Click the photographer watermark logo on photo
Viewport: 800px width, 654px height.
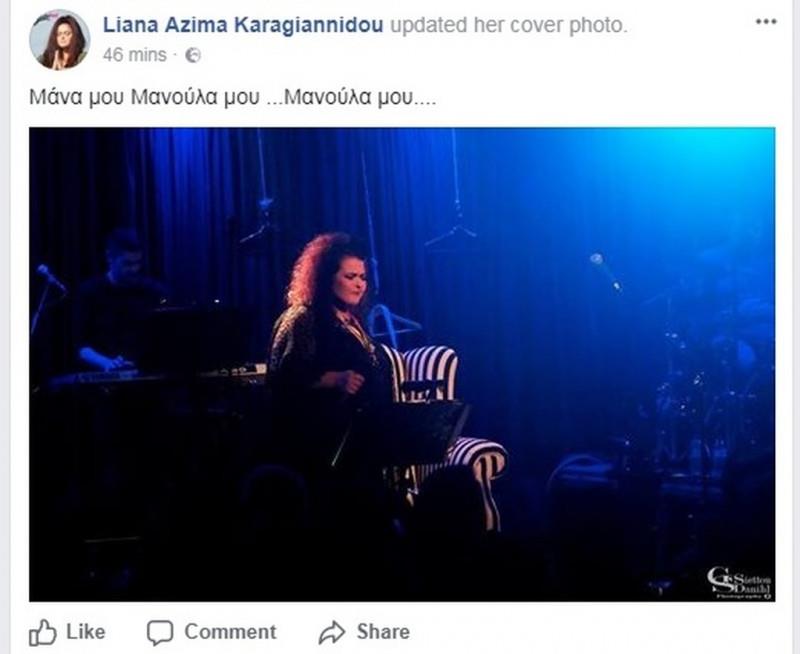[x=740, y=584]
